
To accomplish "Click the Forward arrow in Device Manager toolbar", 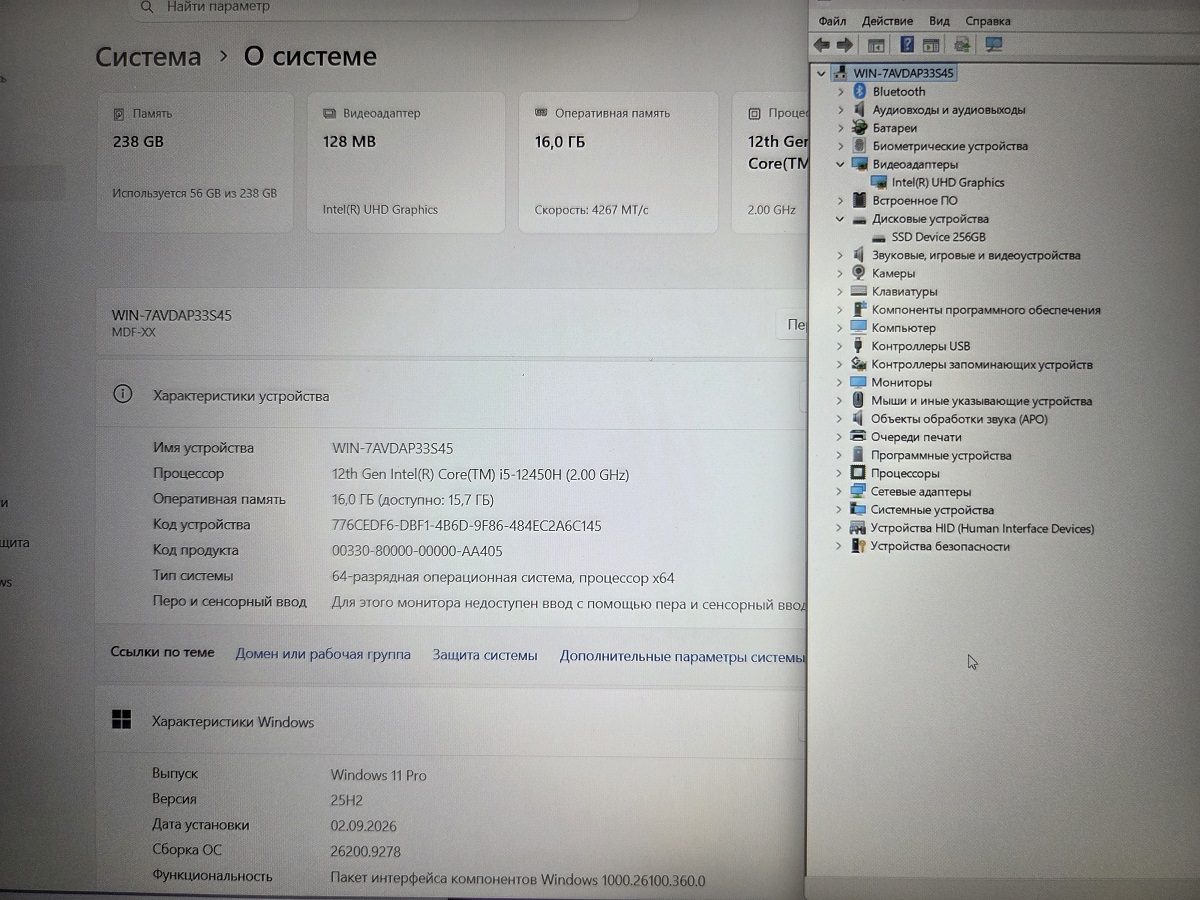I will coord(845,45).
